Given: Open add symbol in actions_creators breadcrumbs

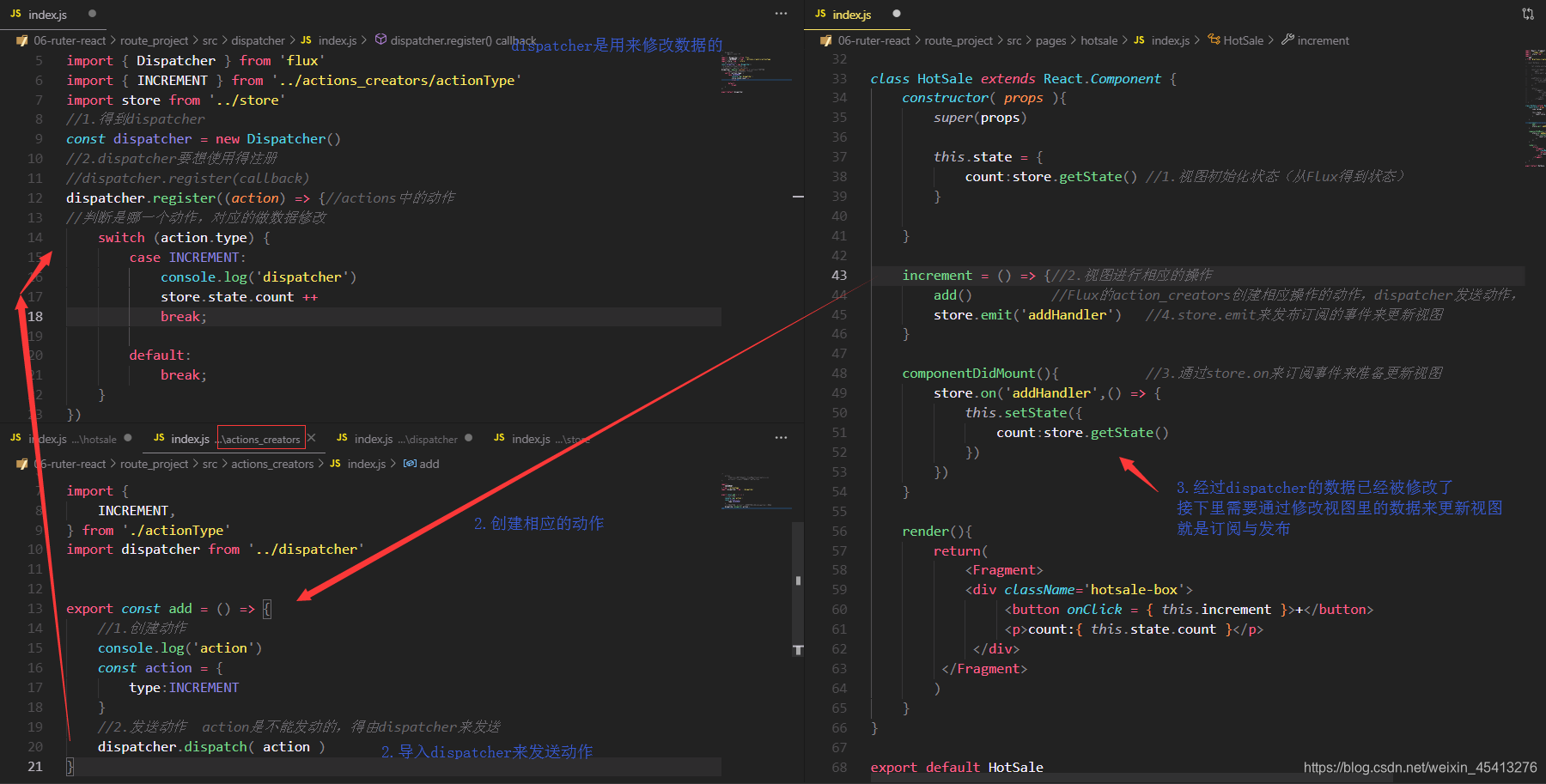Looking at the screenshot, I should tap(421, 464).
